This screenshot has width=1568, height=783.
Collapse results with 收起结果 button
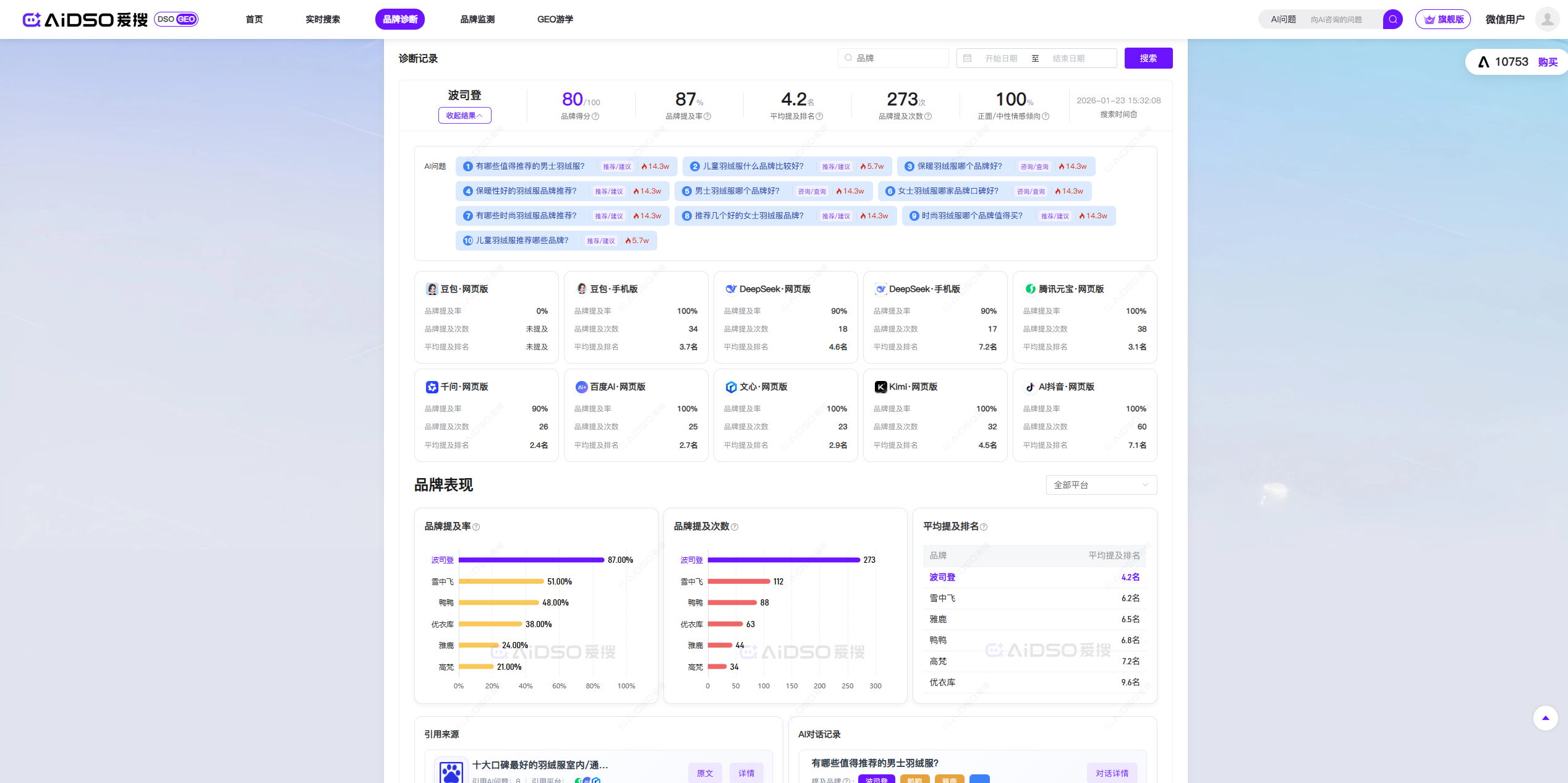click(464, 116)
